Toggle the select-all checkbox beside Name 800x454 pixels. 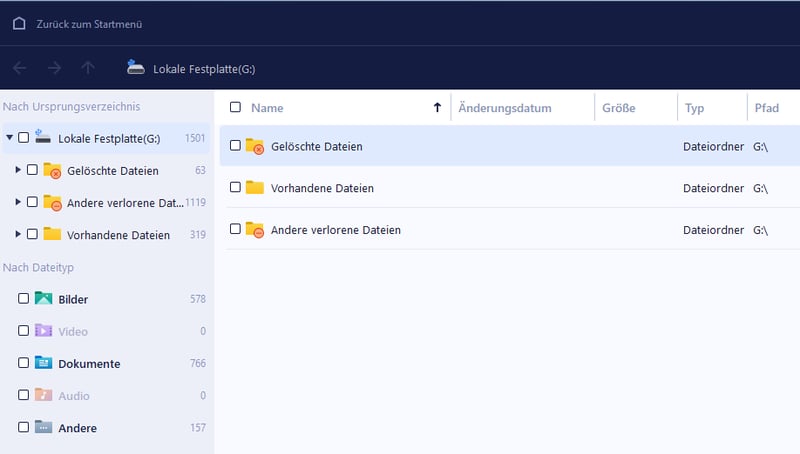235,107
